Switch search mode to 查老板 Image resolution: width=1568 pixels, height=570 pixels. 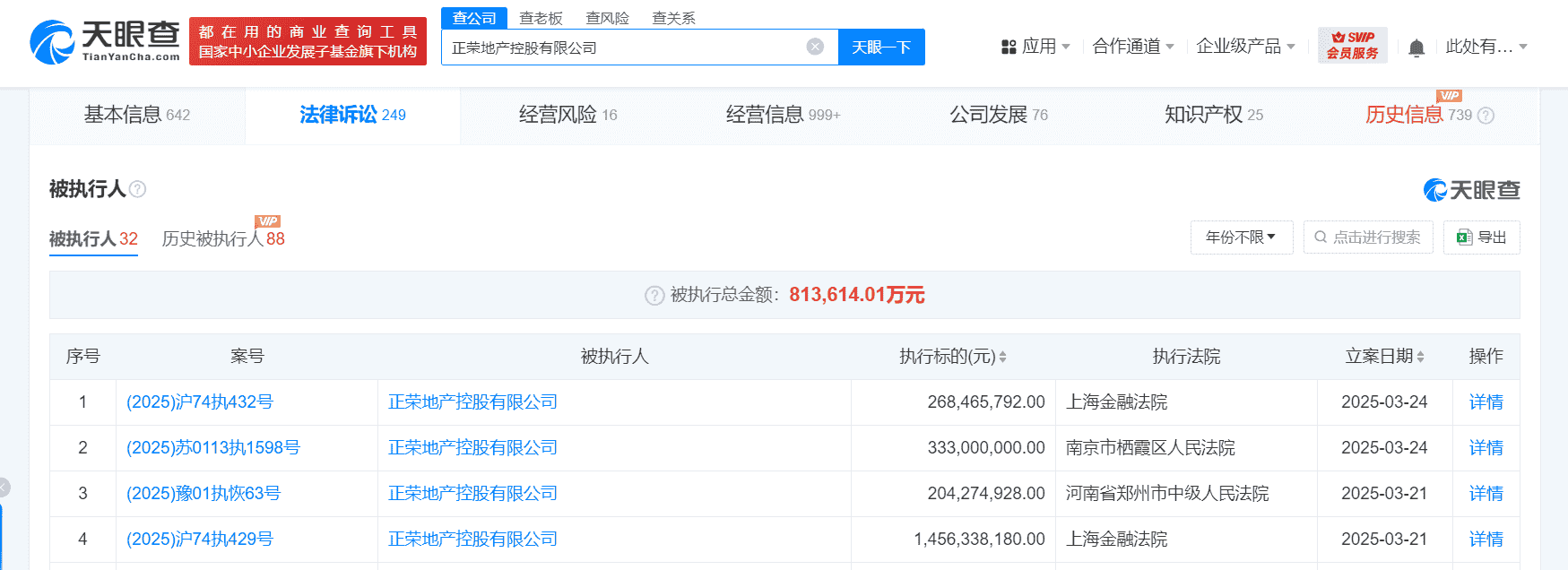(541, 18)
